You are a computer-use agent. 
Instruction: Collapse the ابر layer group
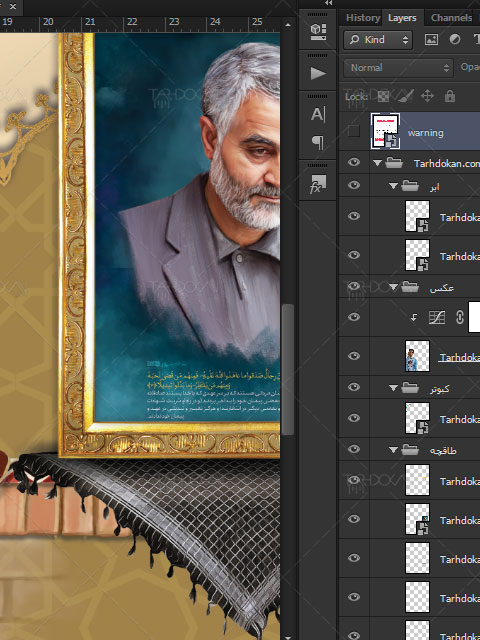click(393, 186)
